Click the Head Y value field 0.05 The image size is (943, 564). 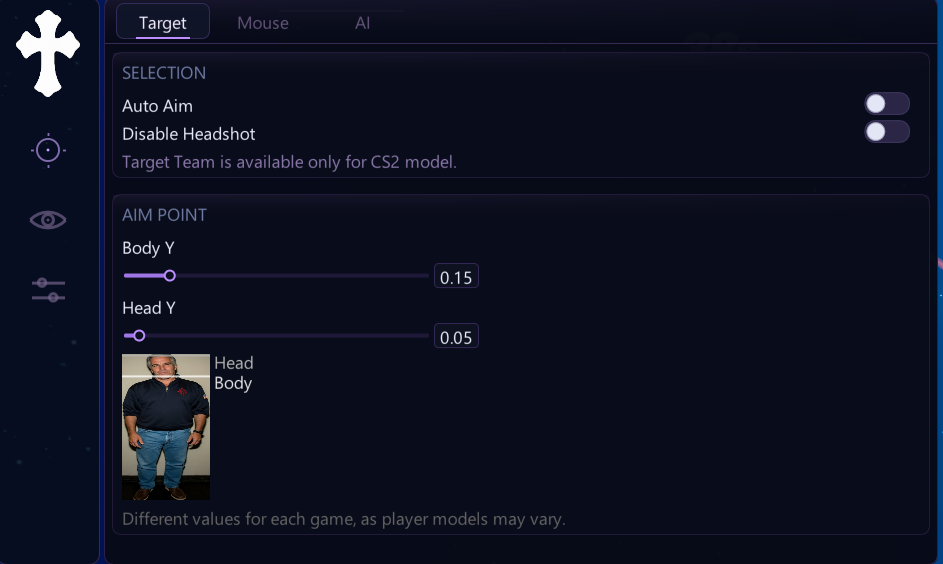[x=456, y=336]
